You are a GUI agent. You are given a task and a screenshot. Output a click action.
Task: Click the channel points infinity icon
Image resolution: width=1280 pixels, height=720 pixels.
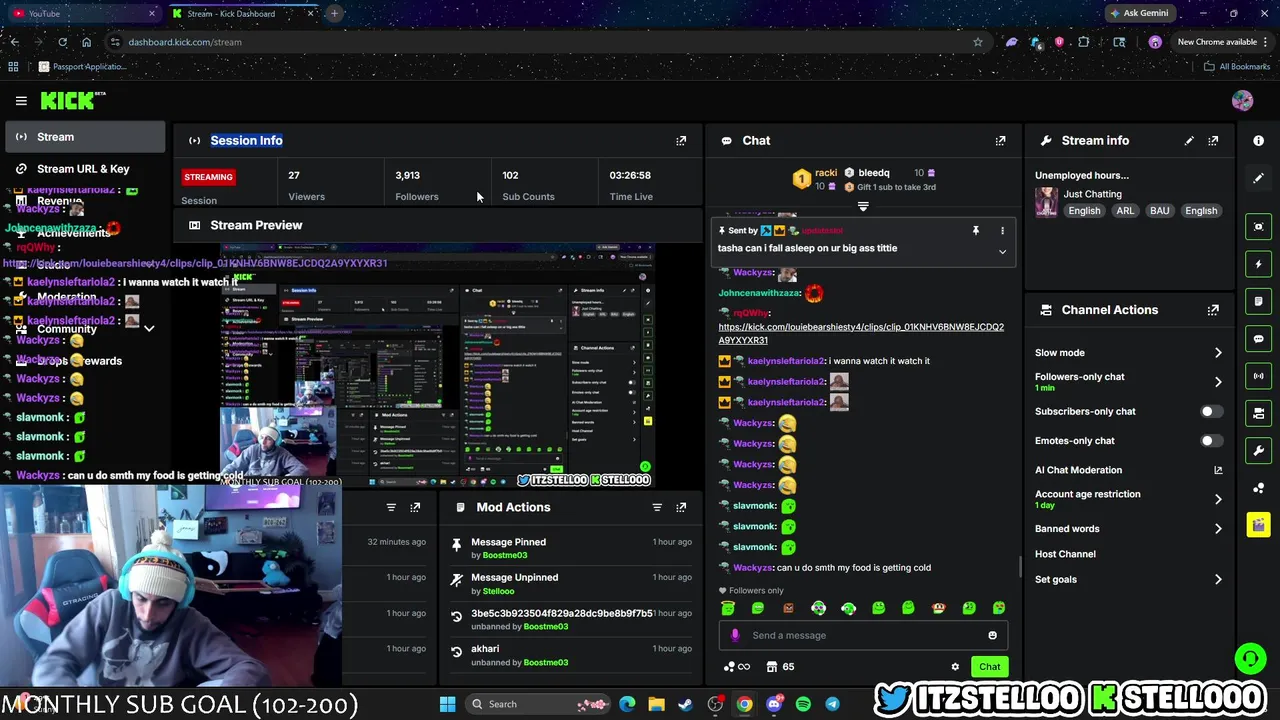coord(736,667)
